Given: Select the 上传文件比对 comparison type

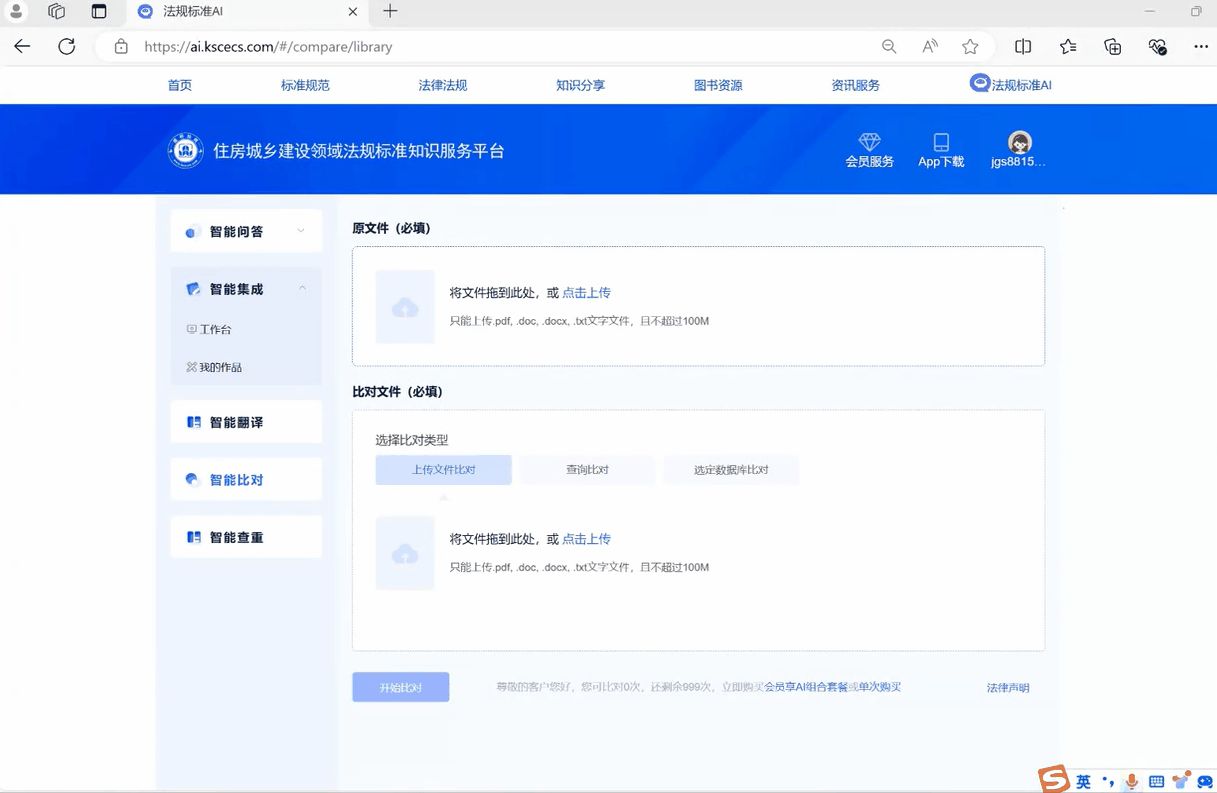Looking at the screenshot, I should (x=444, y=470).
